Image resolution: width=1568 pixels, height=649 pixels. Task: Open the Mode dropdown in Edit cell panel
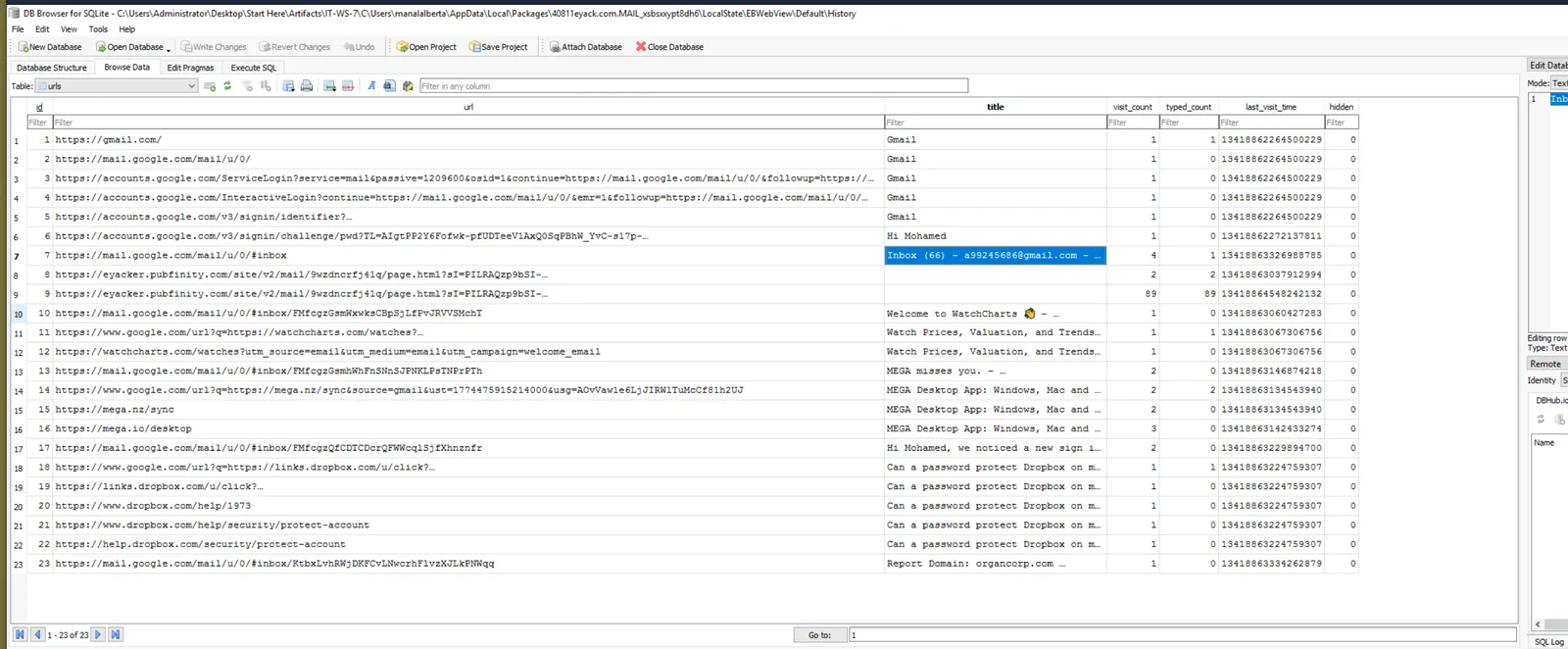[x=1559, y=83]
